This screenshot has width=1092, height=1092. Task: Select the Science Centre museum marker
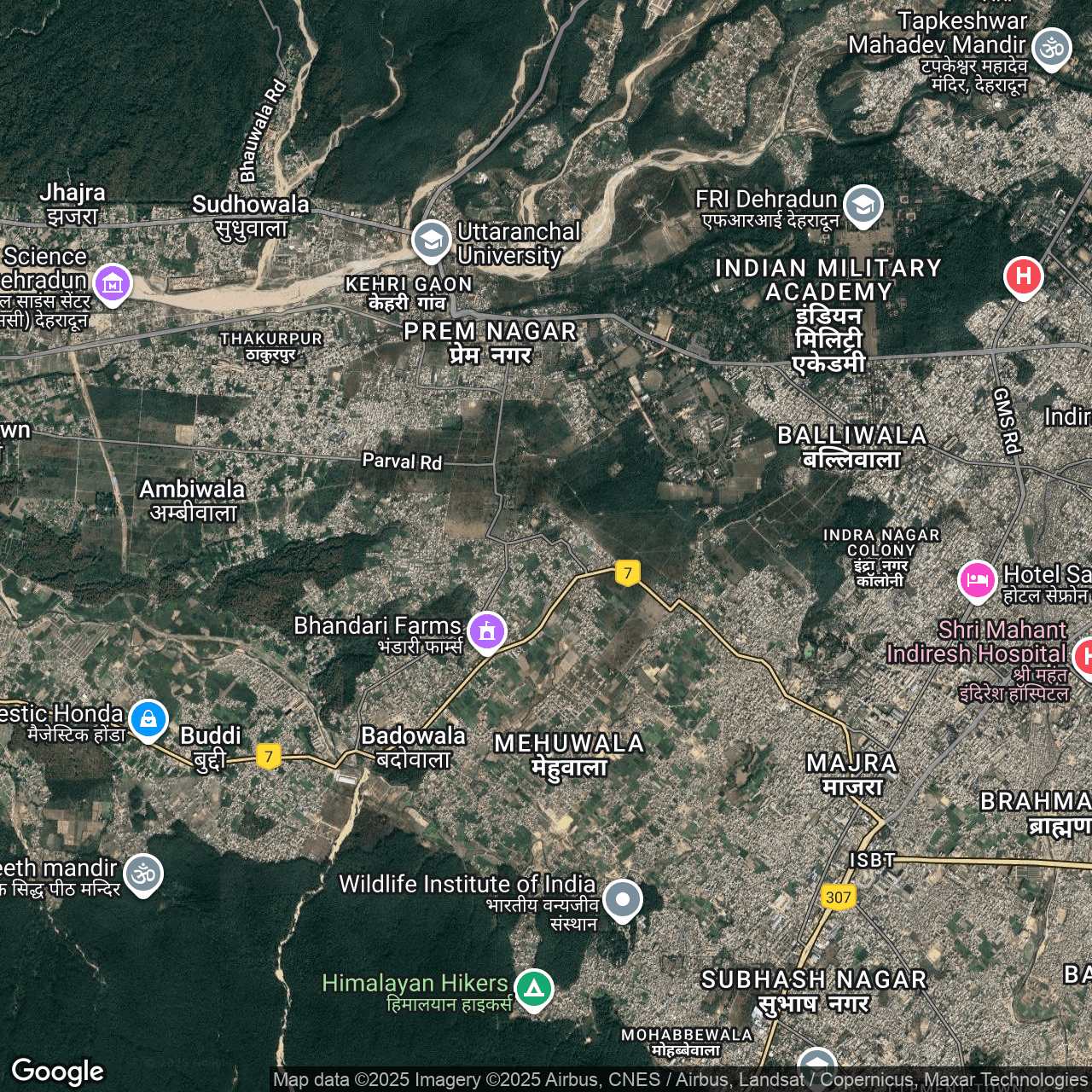click(113, 283)
